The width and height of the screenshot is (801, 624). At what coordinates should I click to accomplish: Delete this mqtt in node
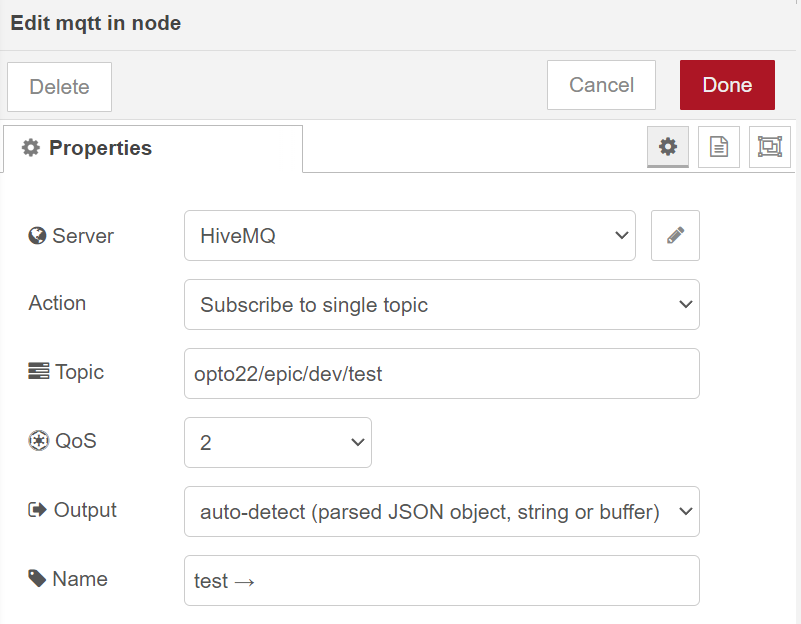click(59, 87)
